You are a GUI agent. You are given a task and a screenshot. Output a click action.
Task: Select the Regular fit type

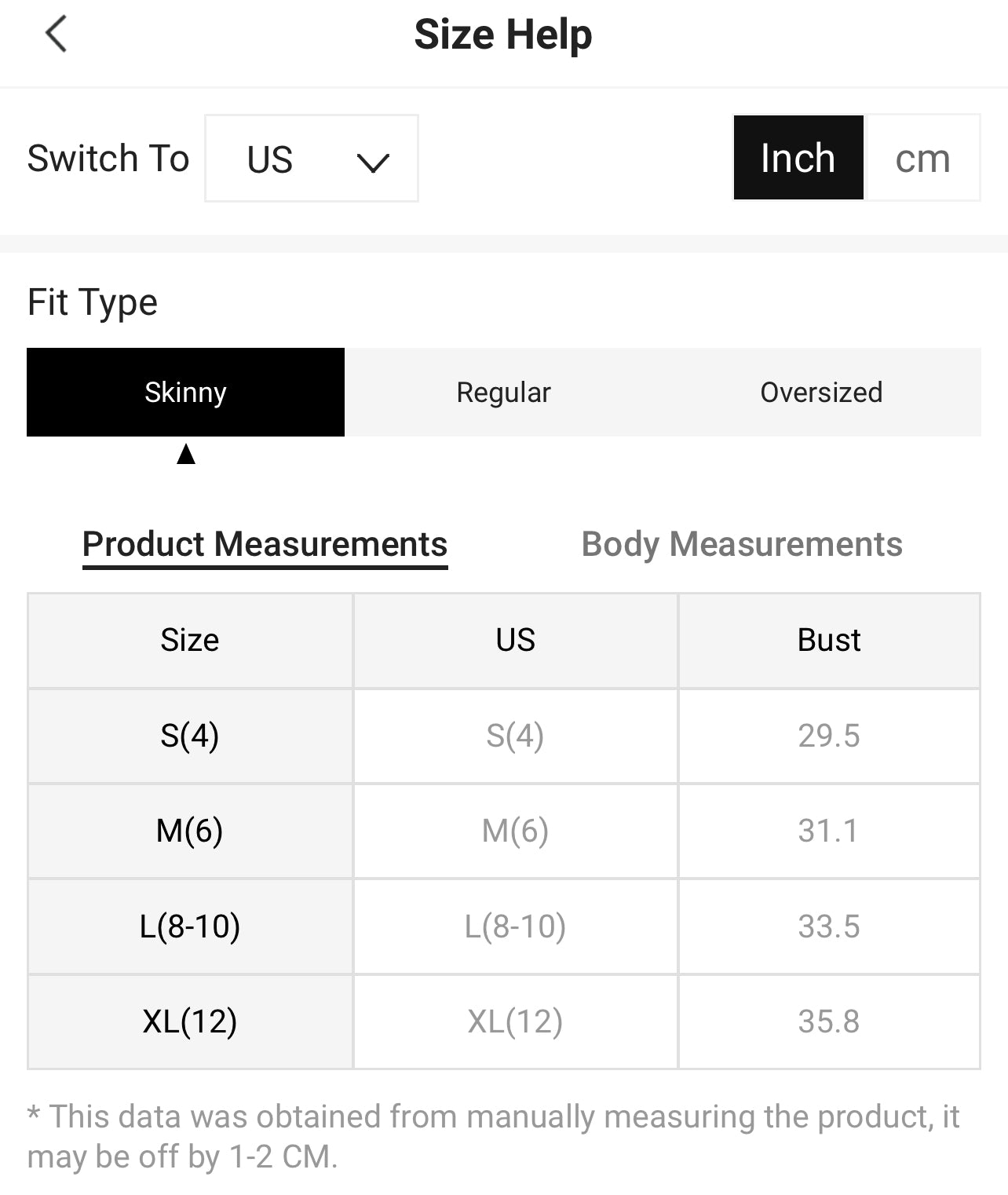pos(503,392)
